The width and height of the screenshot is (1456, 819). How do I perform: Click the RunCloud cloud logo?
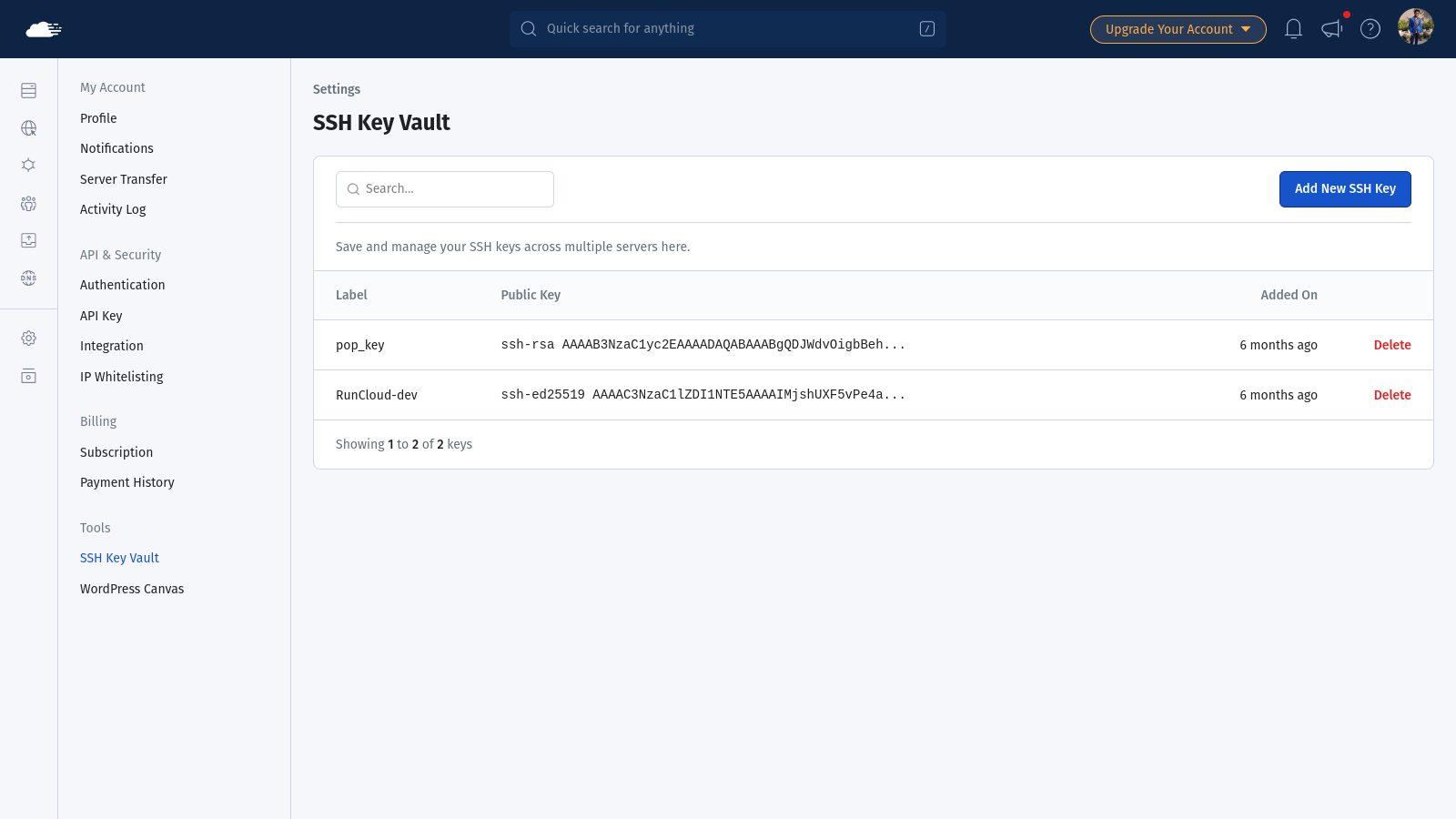[x=44, y=29]
